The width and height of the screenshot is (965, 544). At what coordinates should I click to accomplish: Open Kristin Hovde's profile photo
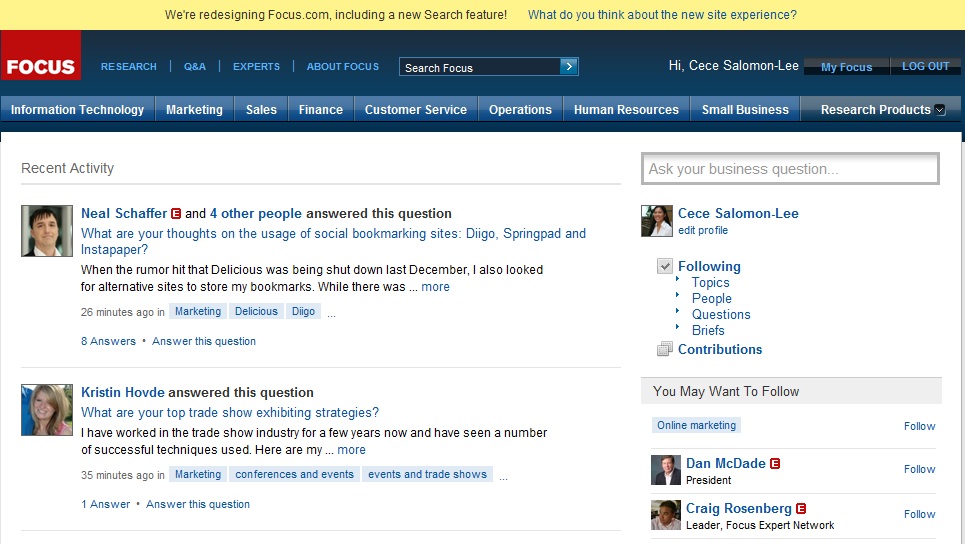pos(47,410)
